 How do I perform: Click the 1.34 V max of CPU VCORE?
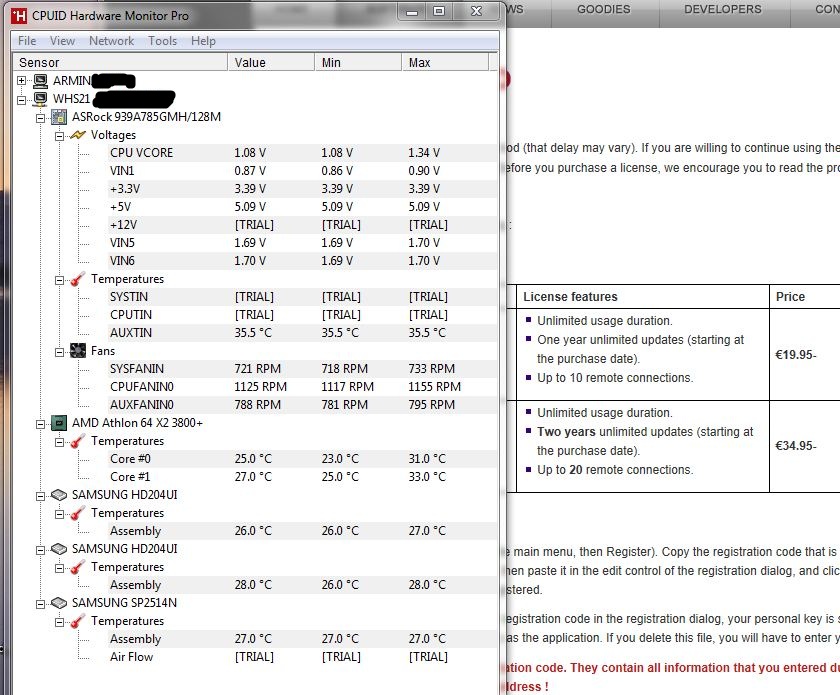(424, 153)
